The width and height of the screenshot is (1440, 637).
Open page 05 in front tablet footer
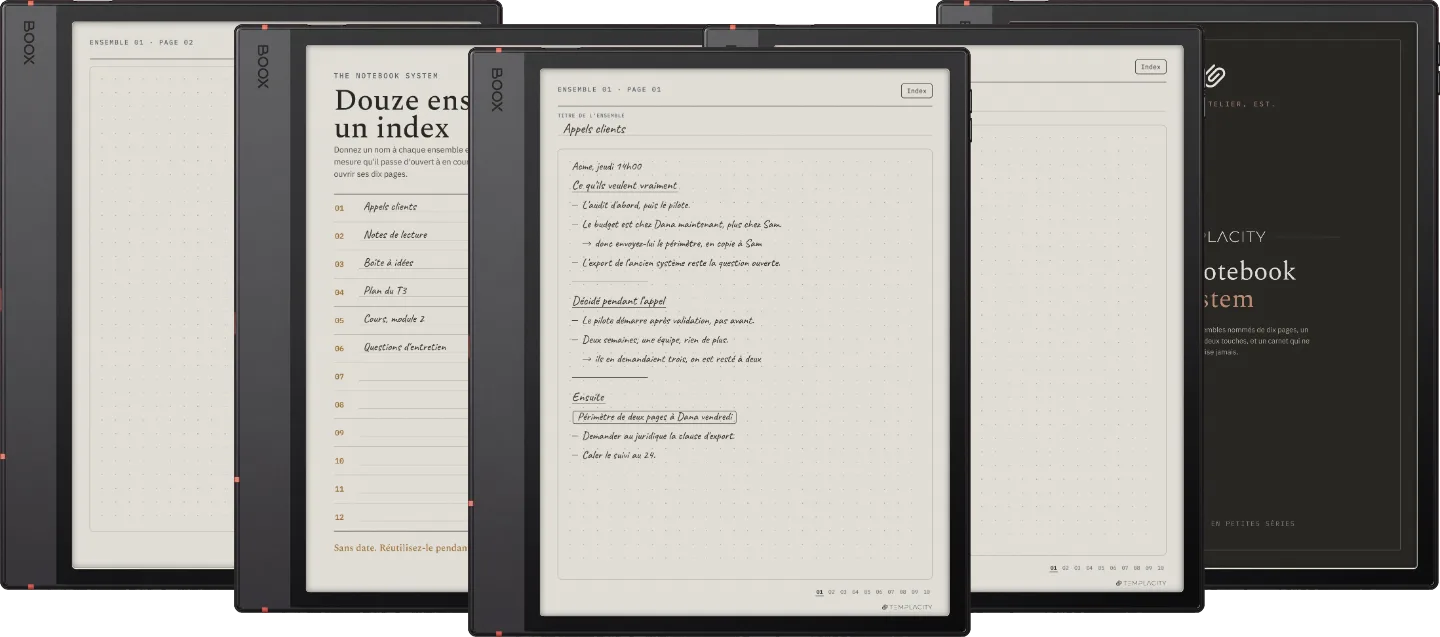pyautogui.click(x=867, y=592)
